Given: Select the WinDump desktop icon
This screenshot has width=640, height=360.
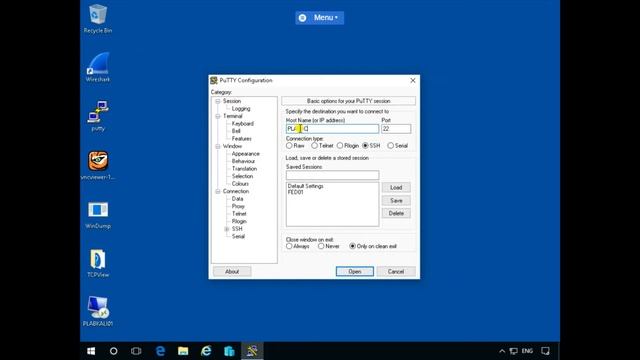Looking at the screenshot, I should pyautogui.click(x=98, y=214).
